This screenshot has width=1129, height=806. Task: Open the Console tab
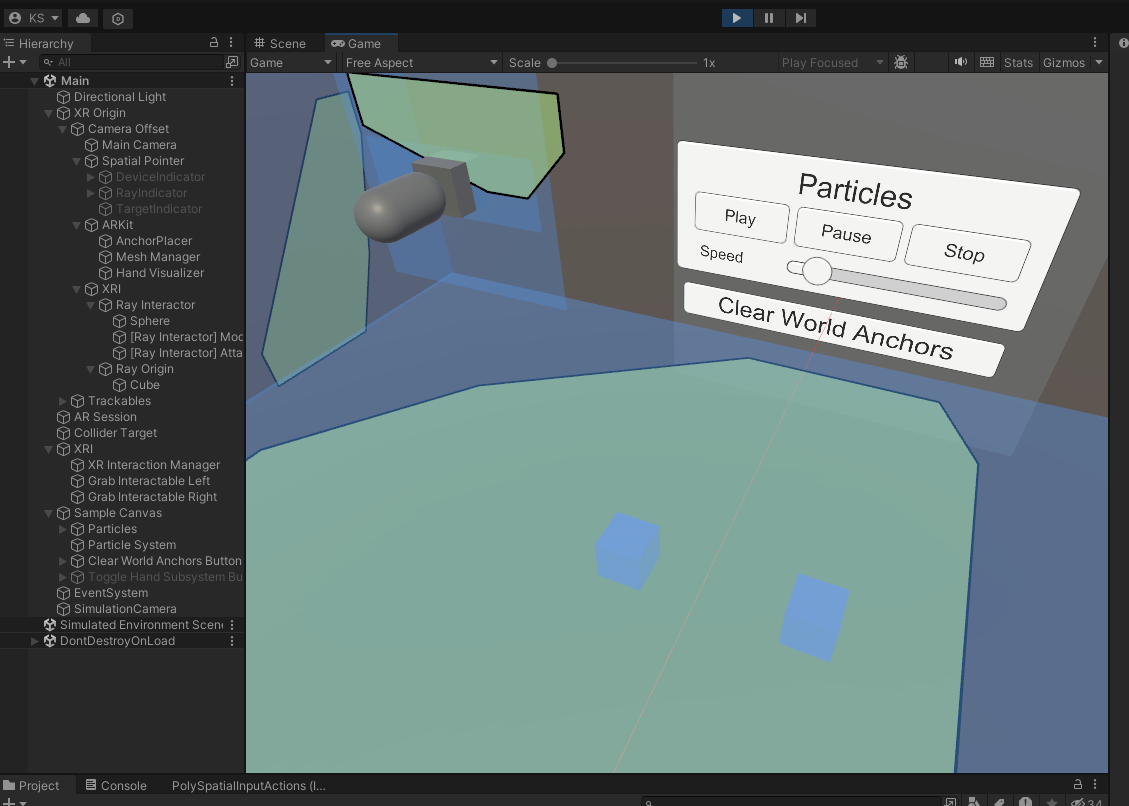tap(116, 785)
